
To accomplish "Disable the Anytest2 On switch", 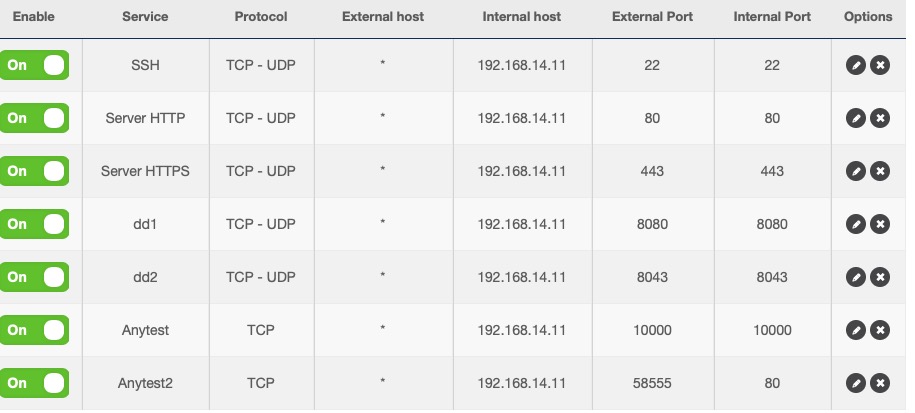I will pos(34,383).
